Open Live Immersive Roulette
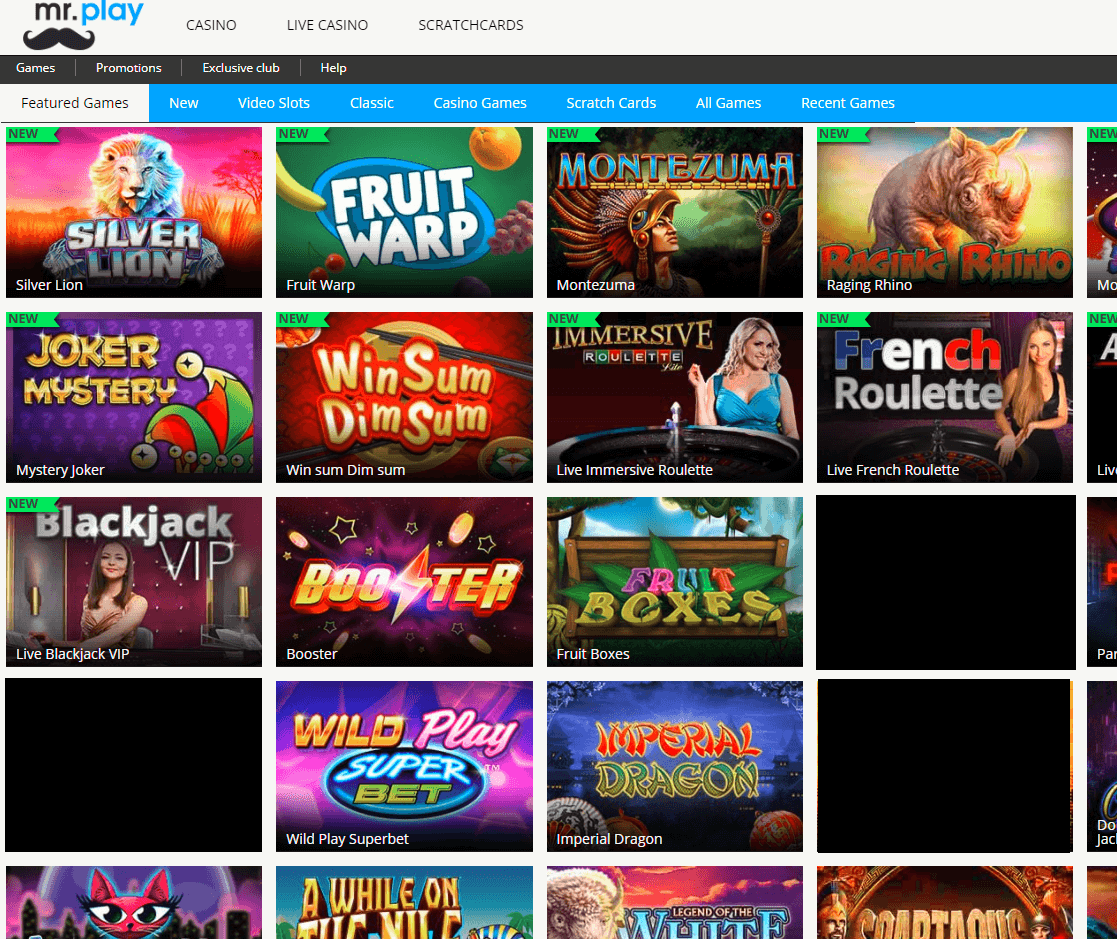The height and width of the screenshot is (939, 1117). pos(675,397)
